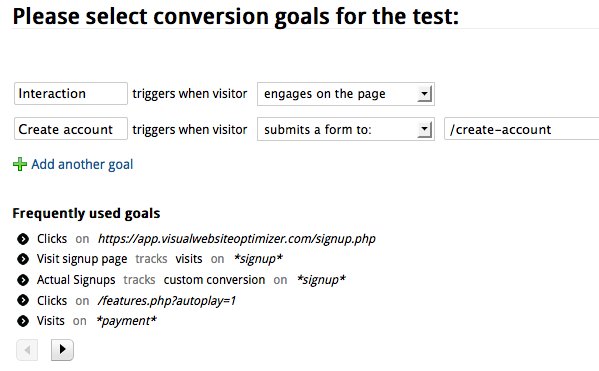Select the /features.php?autoplay=1 goal
Image resolution: width=599 pixels, height=371 pixels.
[x=136, y=301]
